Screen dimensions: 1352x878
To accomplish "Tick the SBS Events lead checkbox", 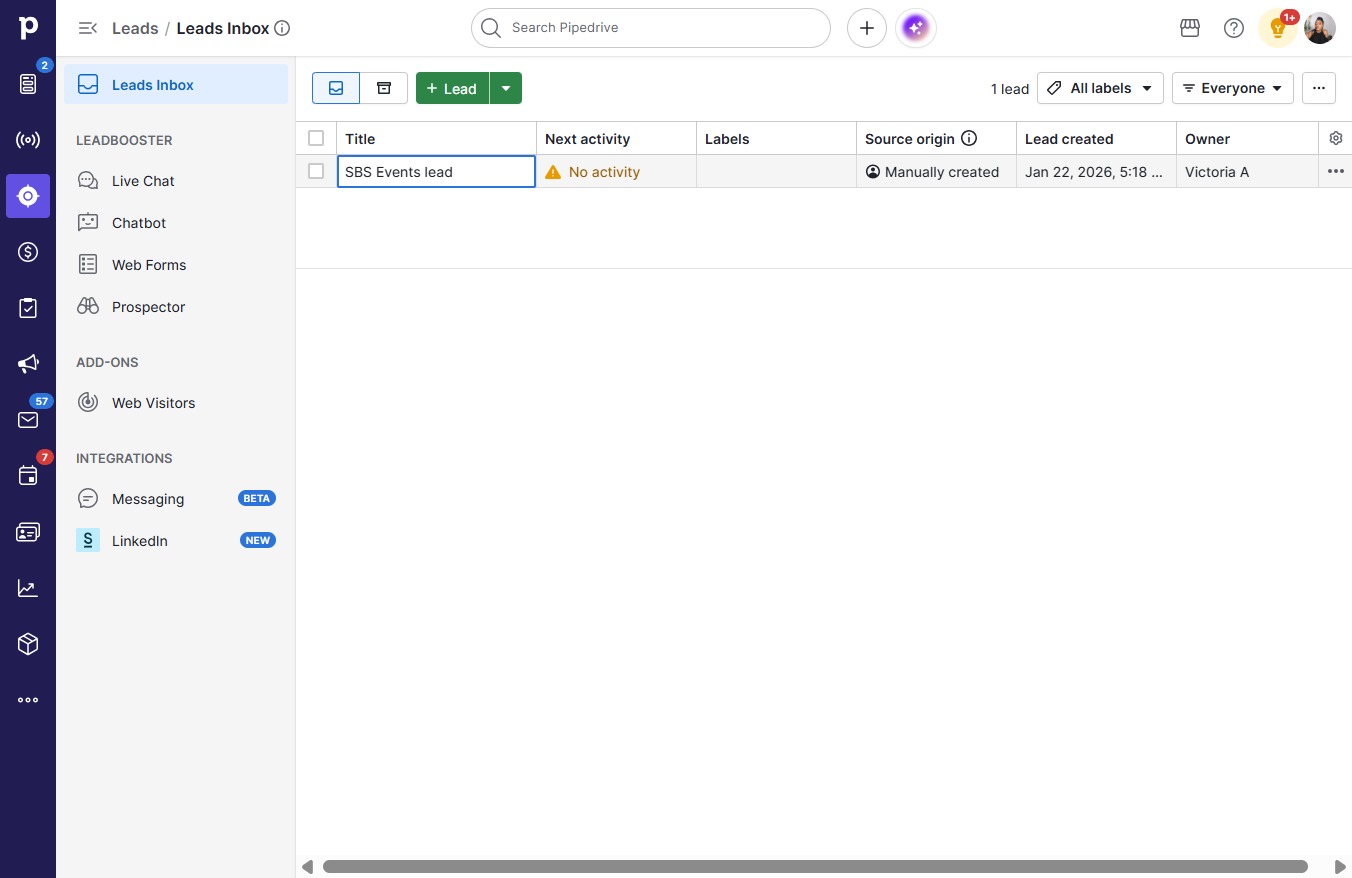I will point(316,171).
